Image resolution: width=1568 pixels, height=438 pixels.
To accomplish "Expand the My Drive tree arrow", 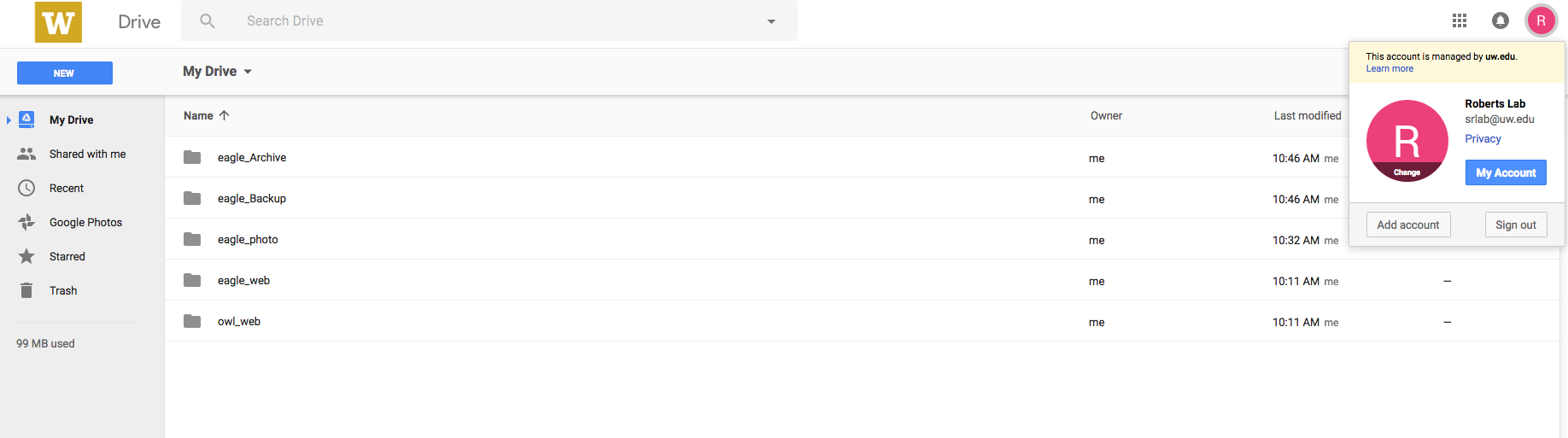I will point(9,120).
